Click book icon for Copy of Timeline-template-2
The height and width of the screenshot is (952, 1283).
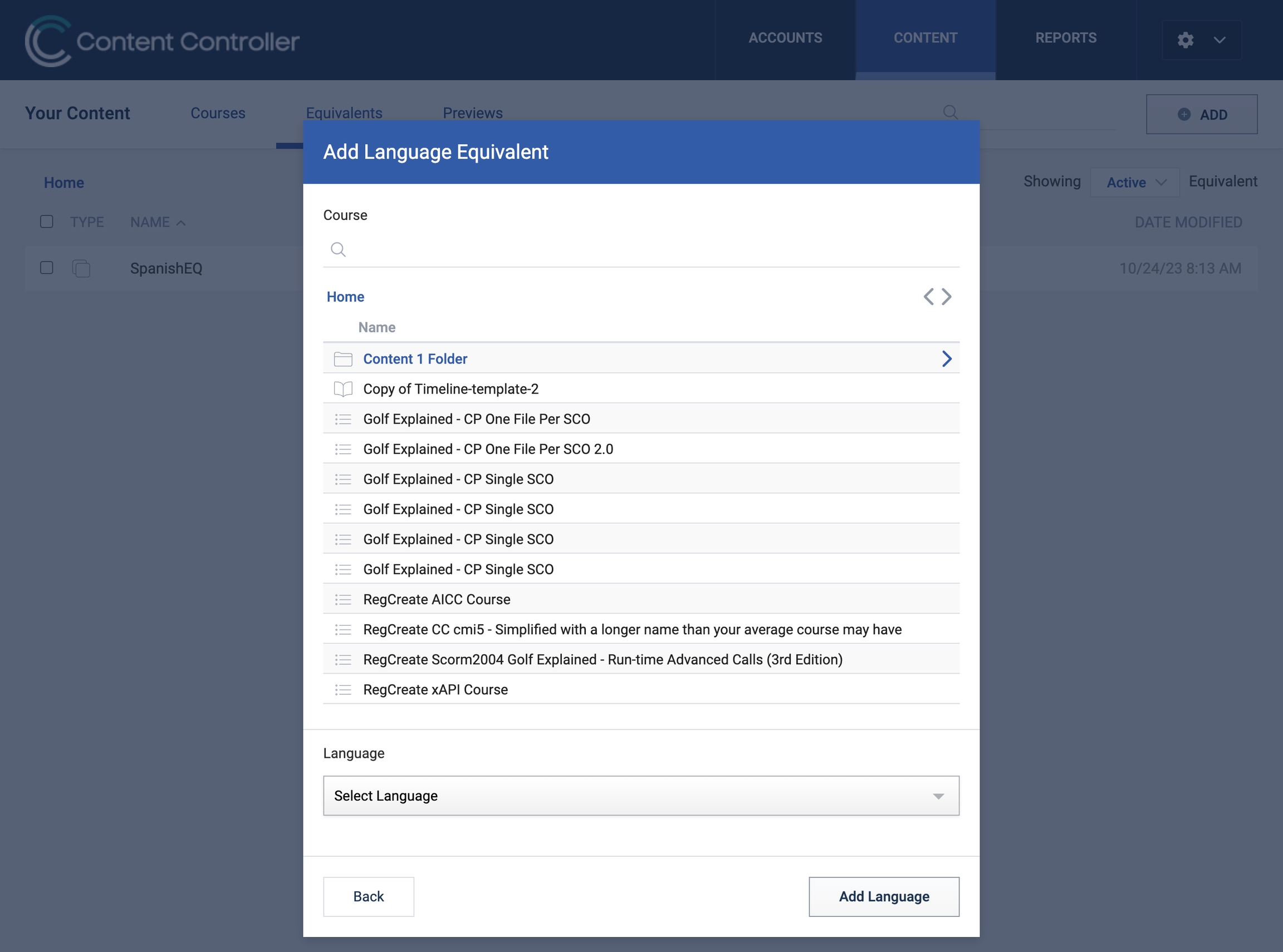coord(343,389)
